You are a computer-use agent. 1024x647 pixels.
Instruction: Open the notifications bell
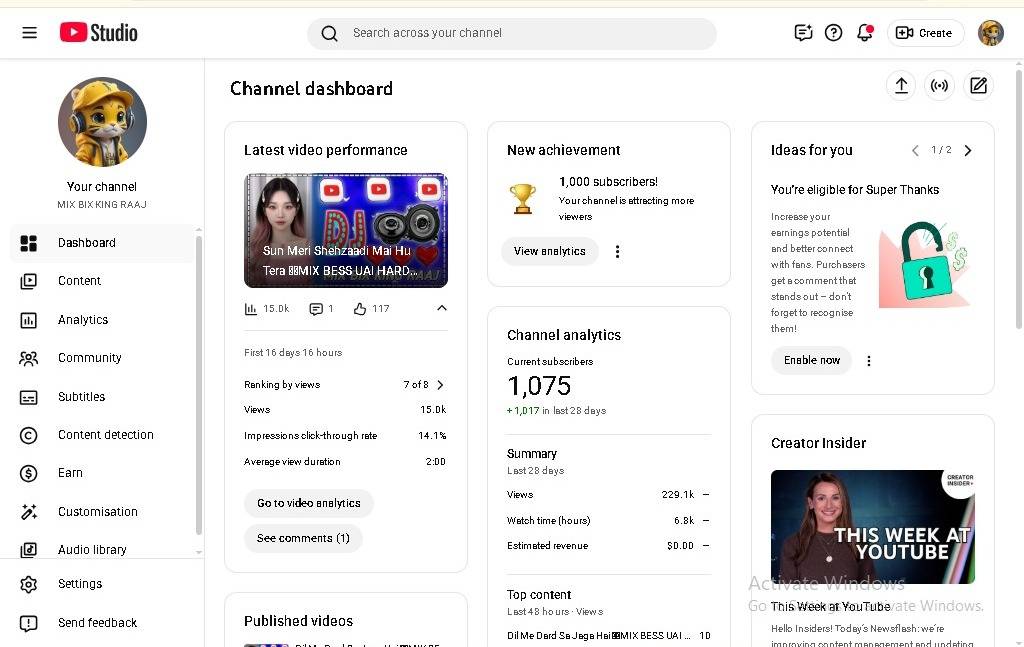tap(864, 33)
